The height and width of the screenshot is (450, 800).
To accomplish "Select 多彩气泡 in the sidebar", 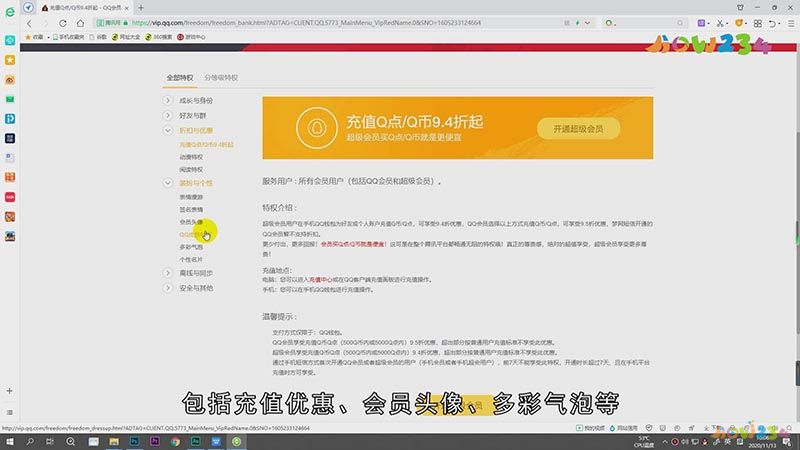I will [191, 247].
